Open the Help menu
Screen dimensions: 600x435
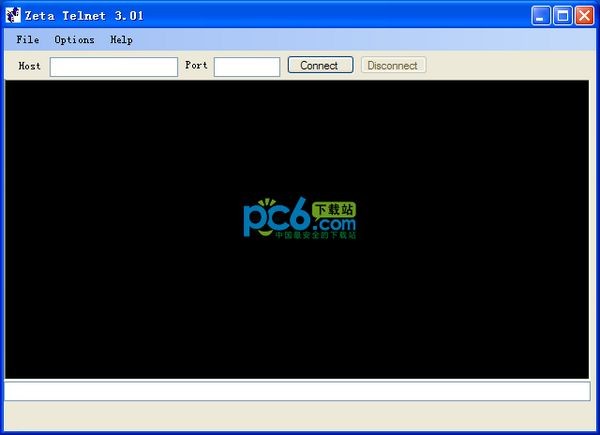[121, 40]
